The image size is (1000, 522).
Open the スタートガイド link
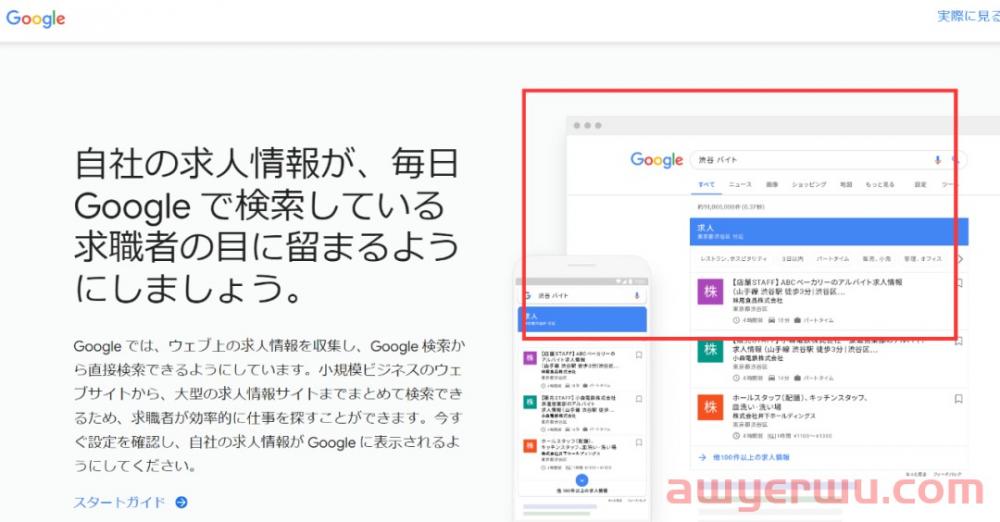click(x=119, y=502)
